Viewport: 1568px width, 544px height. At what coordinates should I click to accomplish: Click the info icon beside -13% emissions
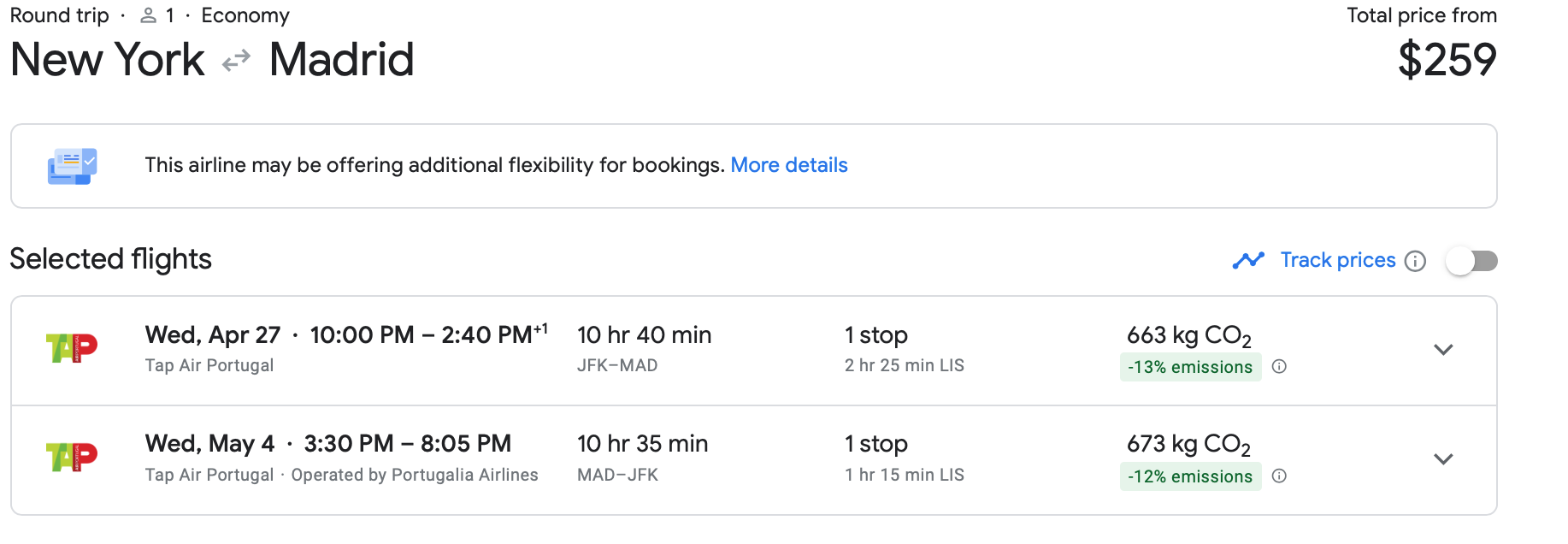coord(1279,367)
